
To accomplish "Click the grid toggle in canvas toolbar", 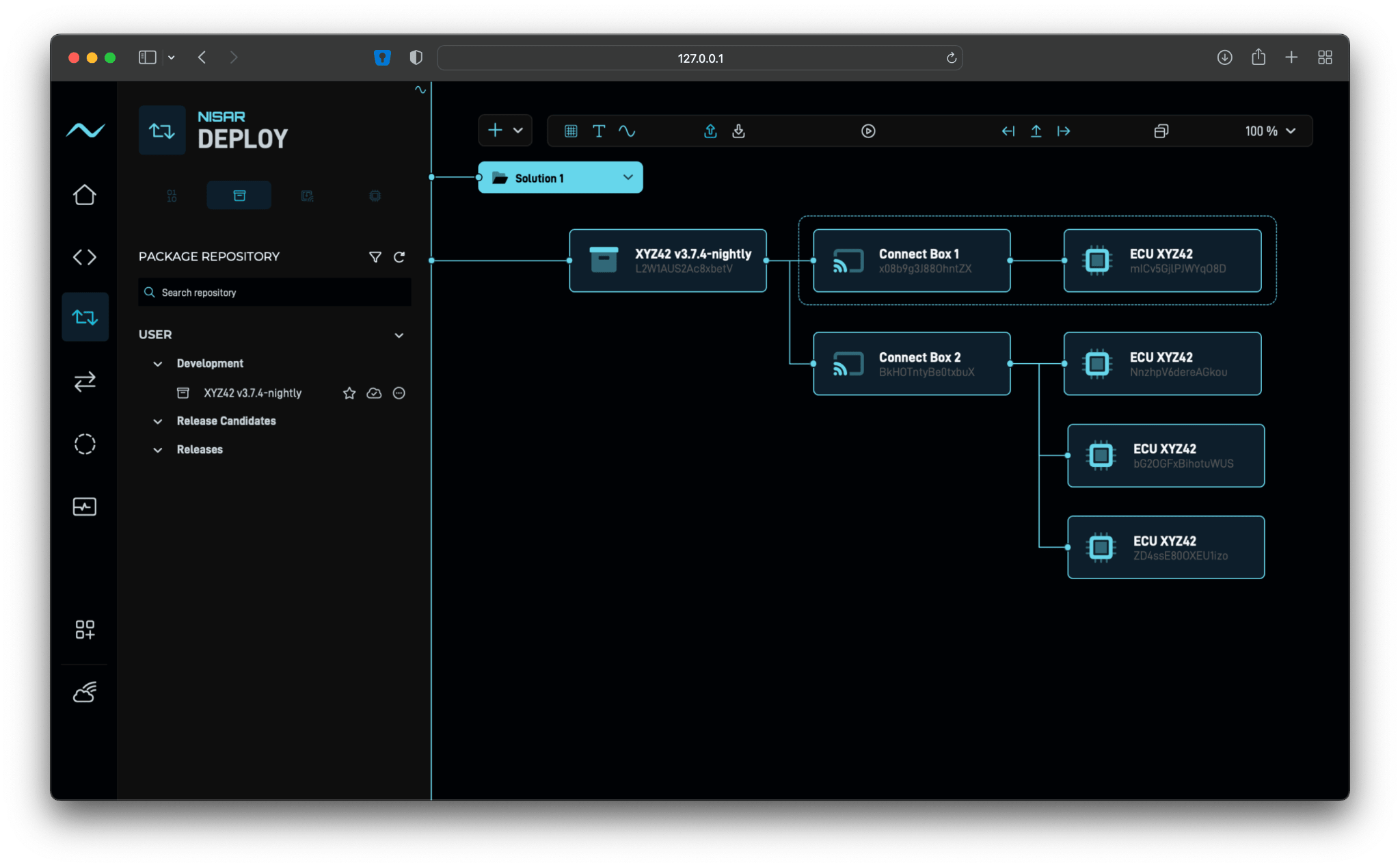I will pyautogui.click(x=571, y=131).
